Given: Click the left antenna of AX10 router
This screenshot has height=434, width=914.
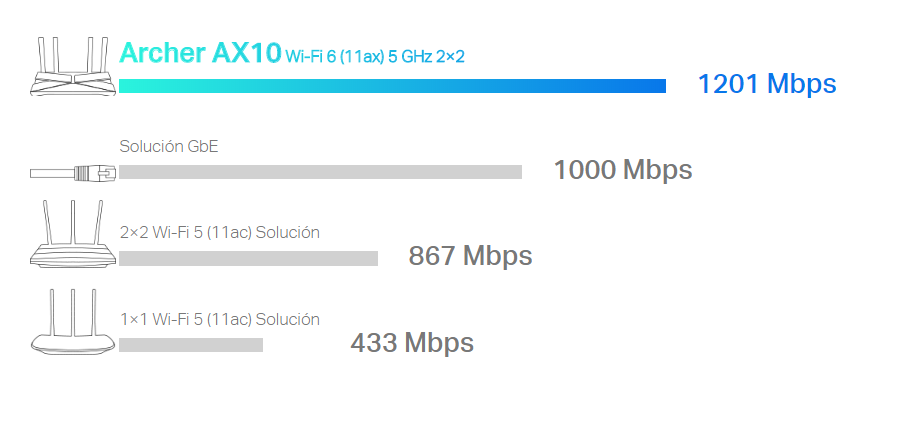Looking at the screenshot, I should click(41, 54).
